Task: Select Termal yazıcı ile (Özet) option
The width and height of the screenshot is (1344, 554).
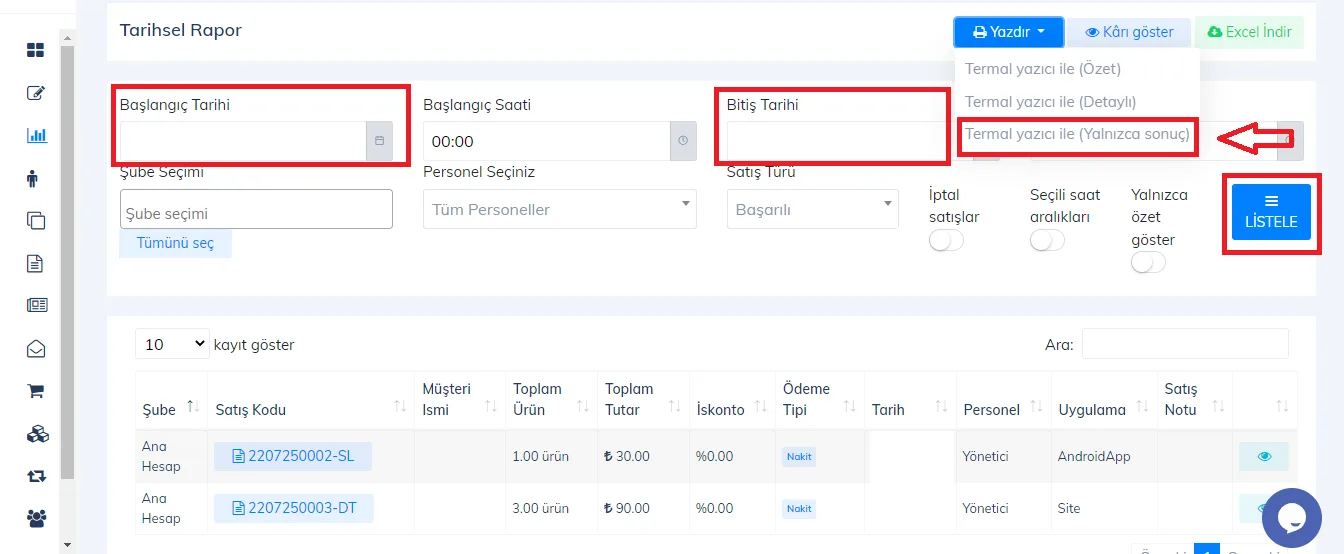Action: click(1043, 69)
